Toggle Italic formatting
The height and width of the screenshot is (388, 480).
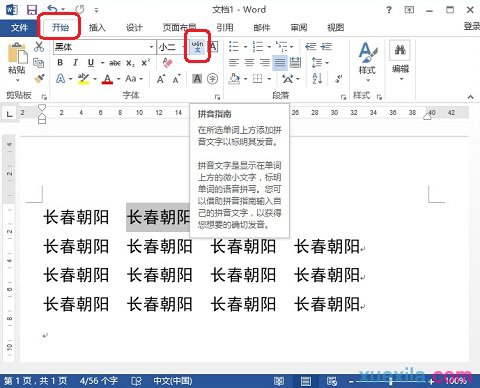(75, 62)
